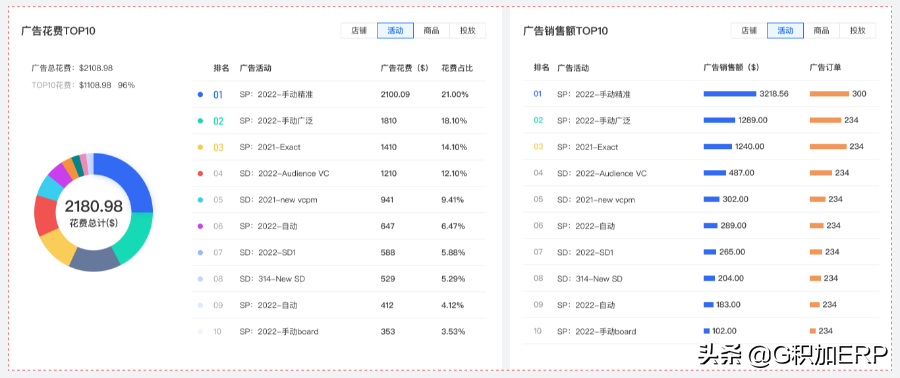
Task: Click the slate-gray segment of the donut chart
Action: (95, 261)
